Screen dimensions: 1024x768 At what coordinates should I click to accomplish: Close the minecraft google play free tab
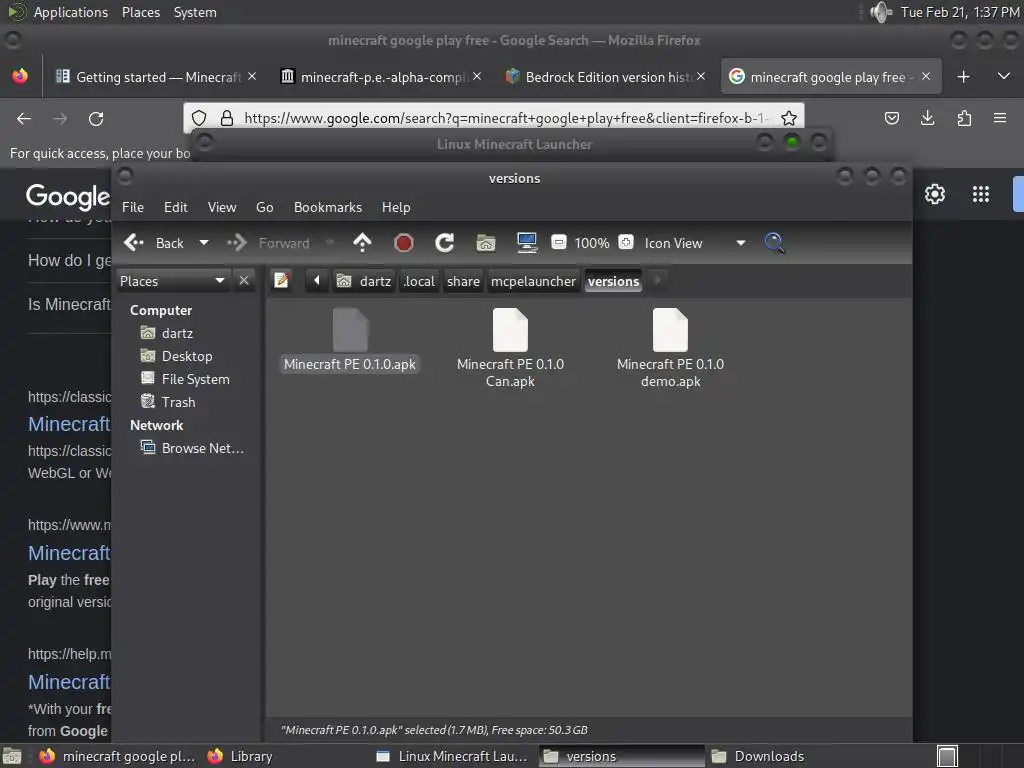pos(926,76)
